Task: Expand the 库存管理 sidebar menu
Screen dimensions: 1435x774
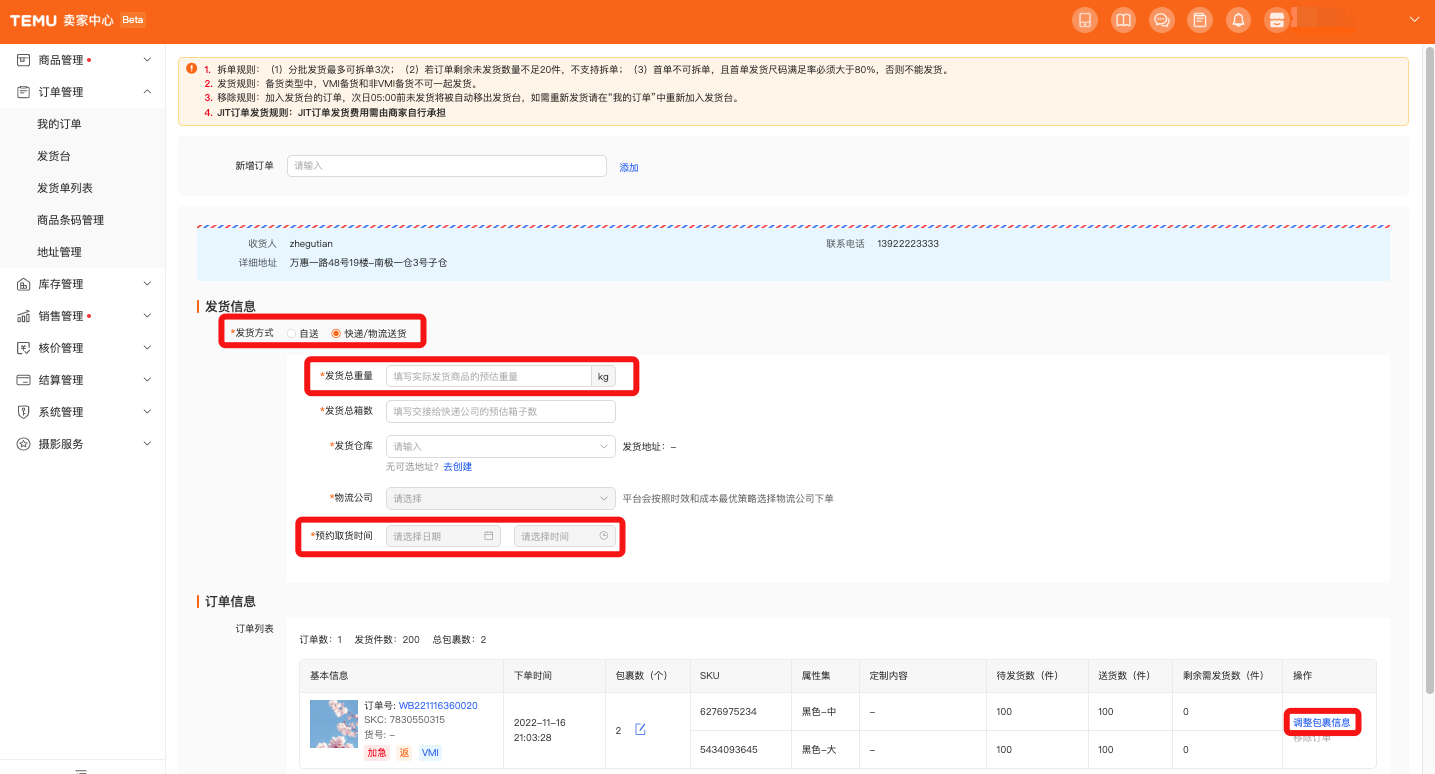Action: 83,284
